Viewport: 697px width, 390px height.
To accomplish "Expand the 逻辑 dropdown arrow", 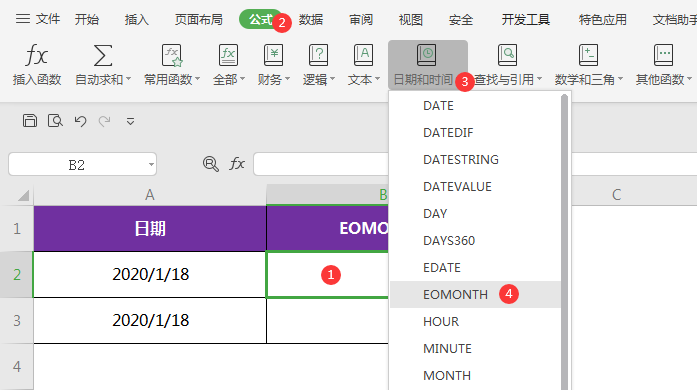I will tap(332, 79).
